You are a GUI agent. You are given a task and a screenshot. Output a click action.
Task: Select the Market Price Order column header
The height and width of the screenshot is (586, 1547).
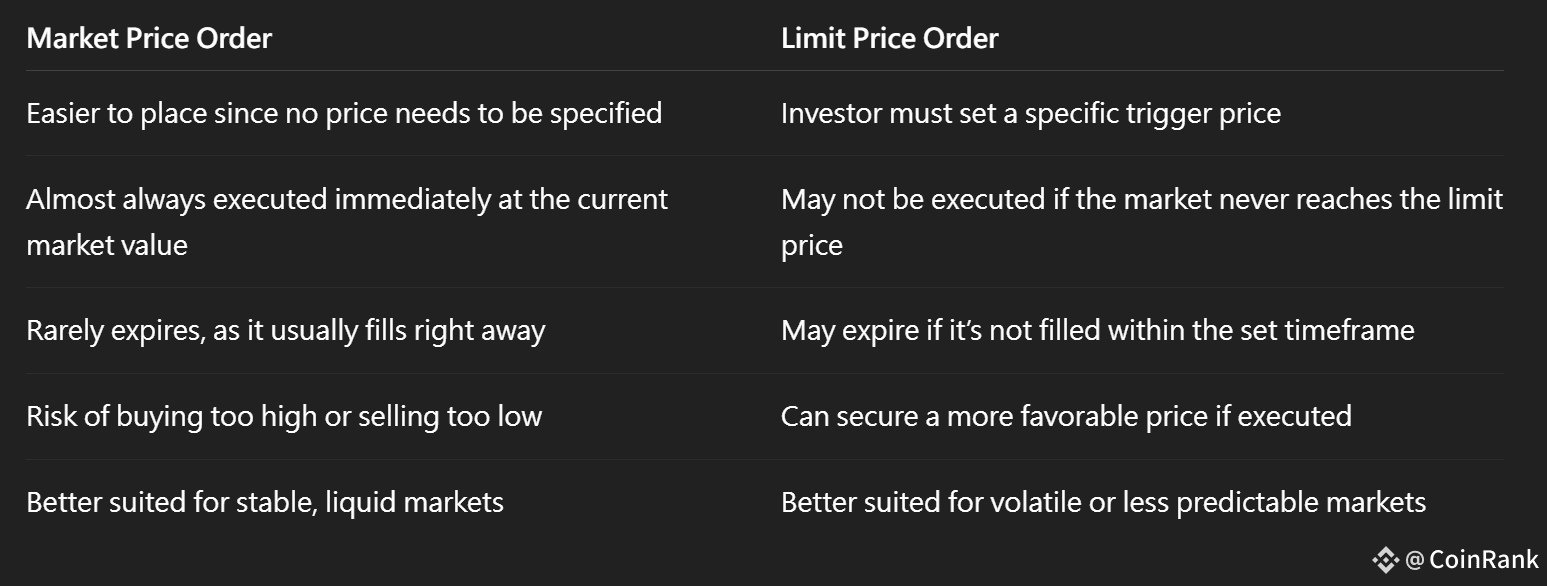[x=149, y=38]
